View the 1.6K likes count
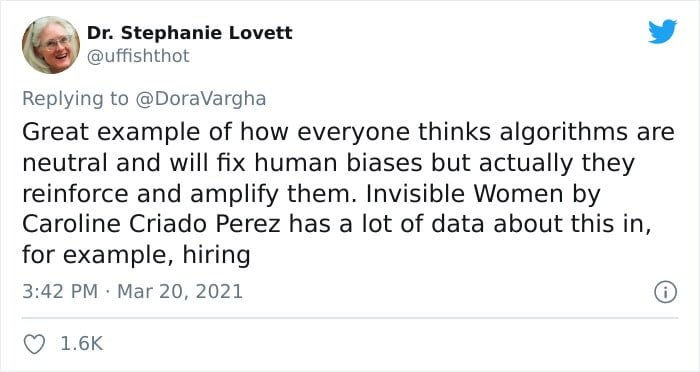Image resolution: width=700 pixels, height=372 pixels. point(81,344)
